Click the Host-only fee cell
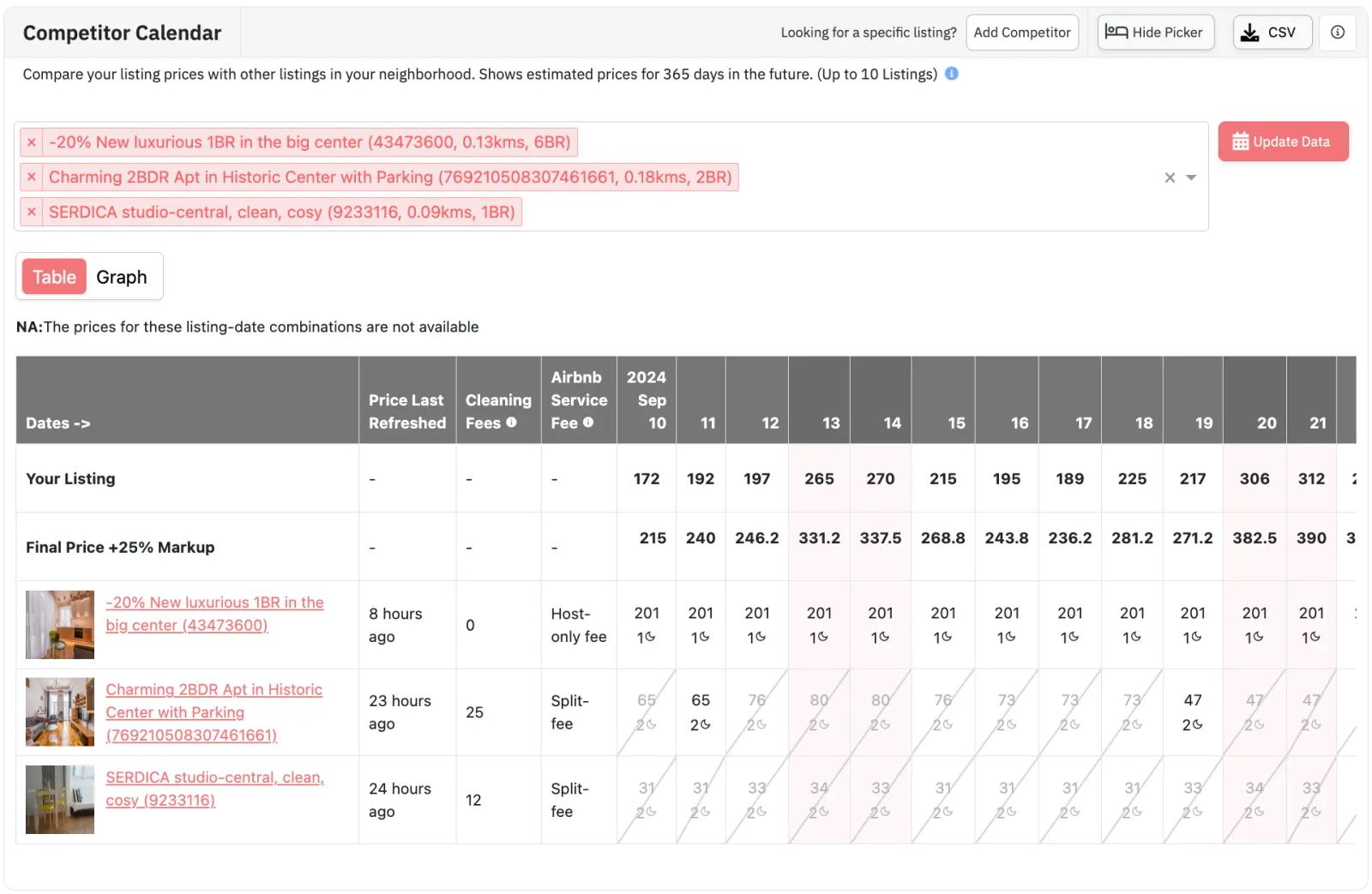 579,625
